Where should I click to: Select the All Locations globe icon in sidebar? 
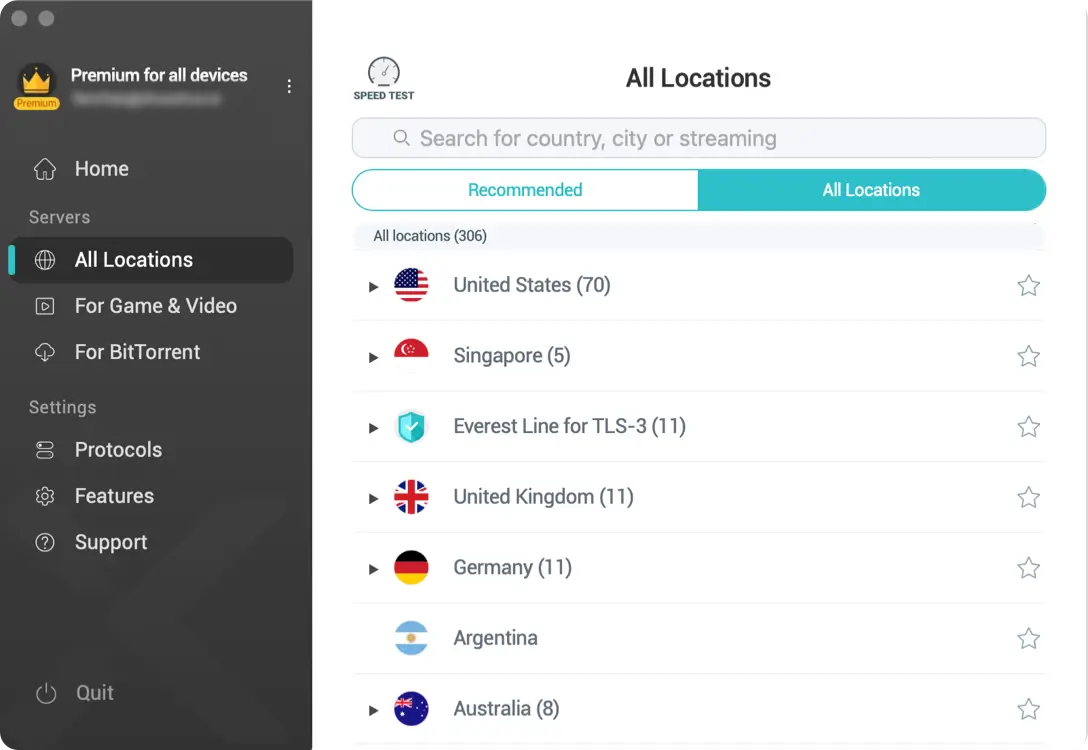click(45, 259)
